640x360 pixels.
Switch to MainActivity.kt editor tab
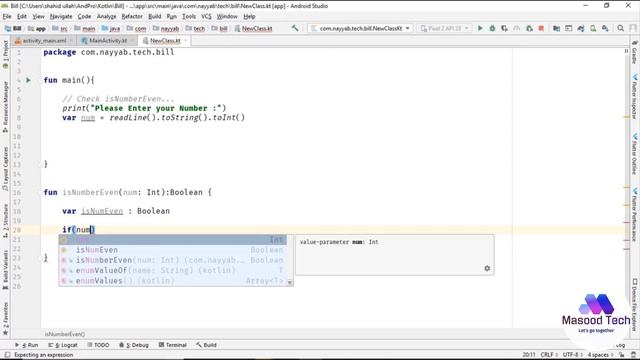coord(108,40)
